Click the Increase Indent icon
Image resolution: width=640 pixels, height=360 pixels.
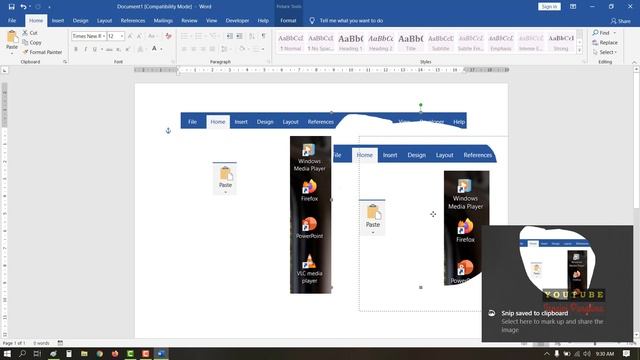click(239, 36)
